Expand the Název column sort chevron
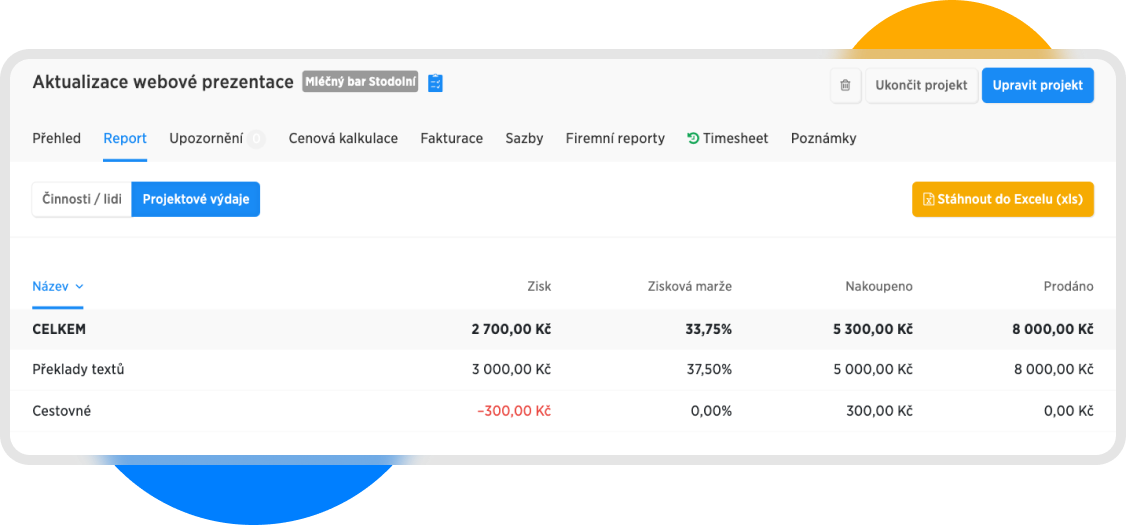1126x525 pixels. (x=80, y=287)
